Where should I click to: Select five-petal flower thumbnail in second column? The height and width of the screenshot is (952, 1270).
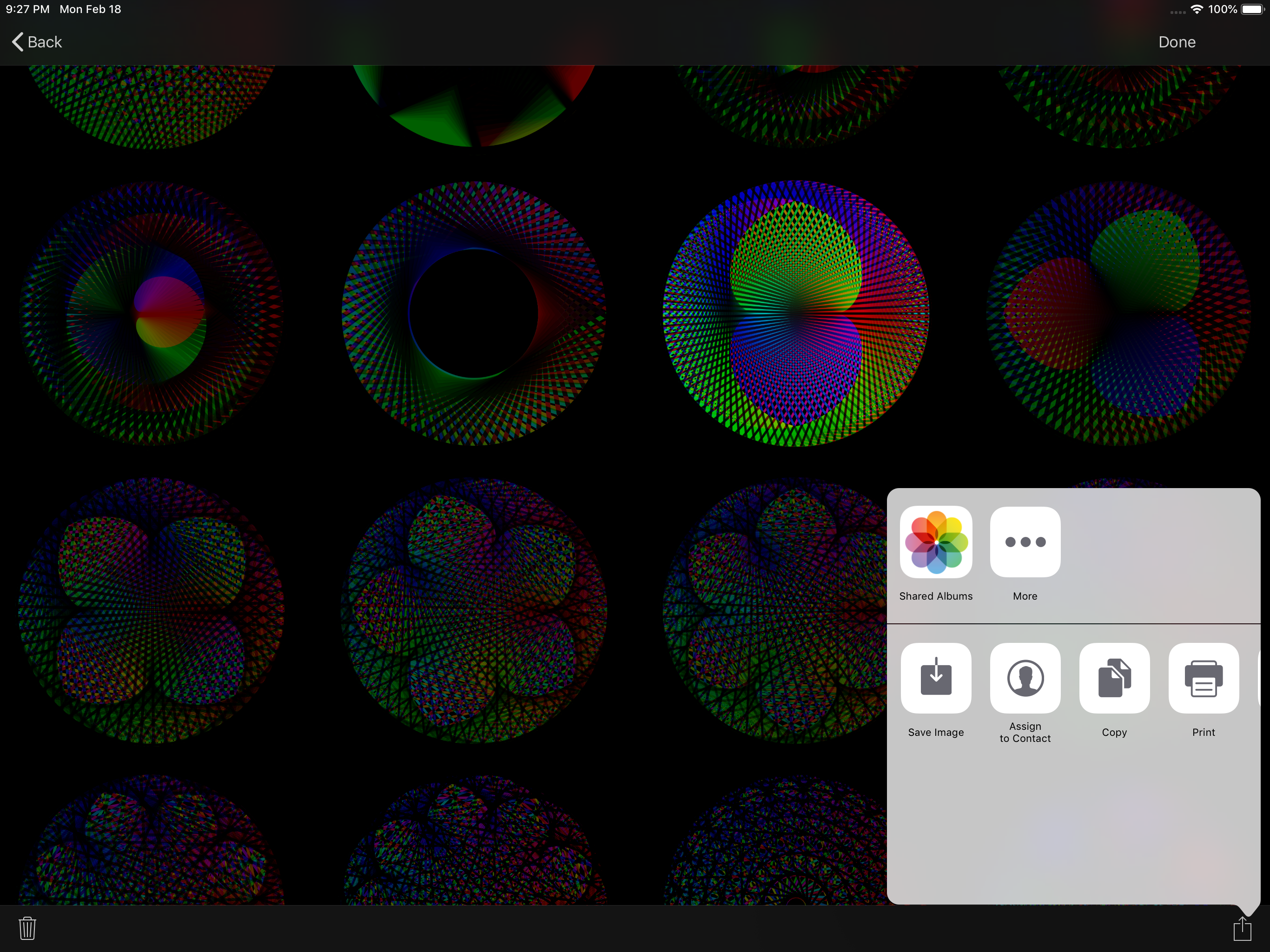tap(473, 610)
